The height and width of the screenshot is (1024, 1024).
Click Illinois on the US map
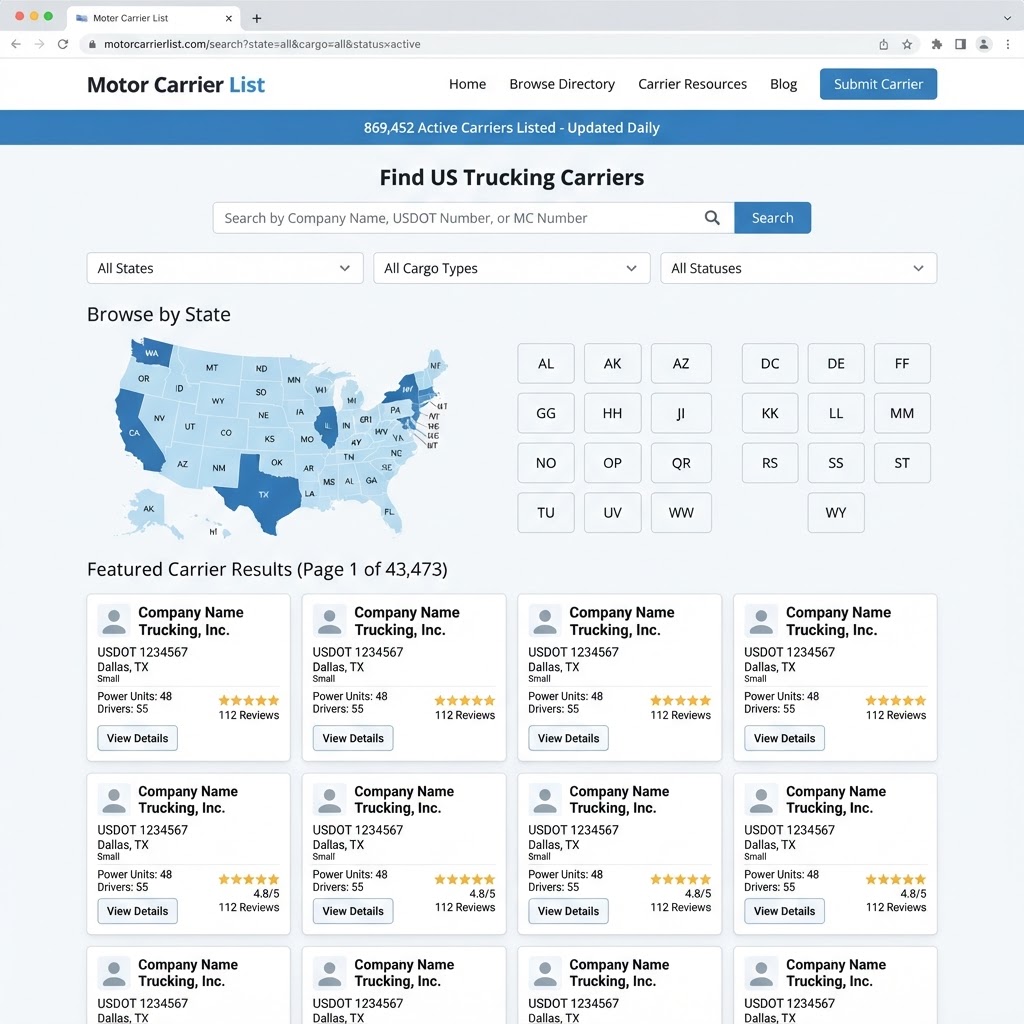(327, 425)
